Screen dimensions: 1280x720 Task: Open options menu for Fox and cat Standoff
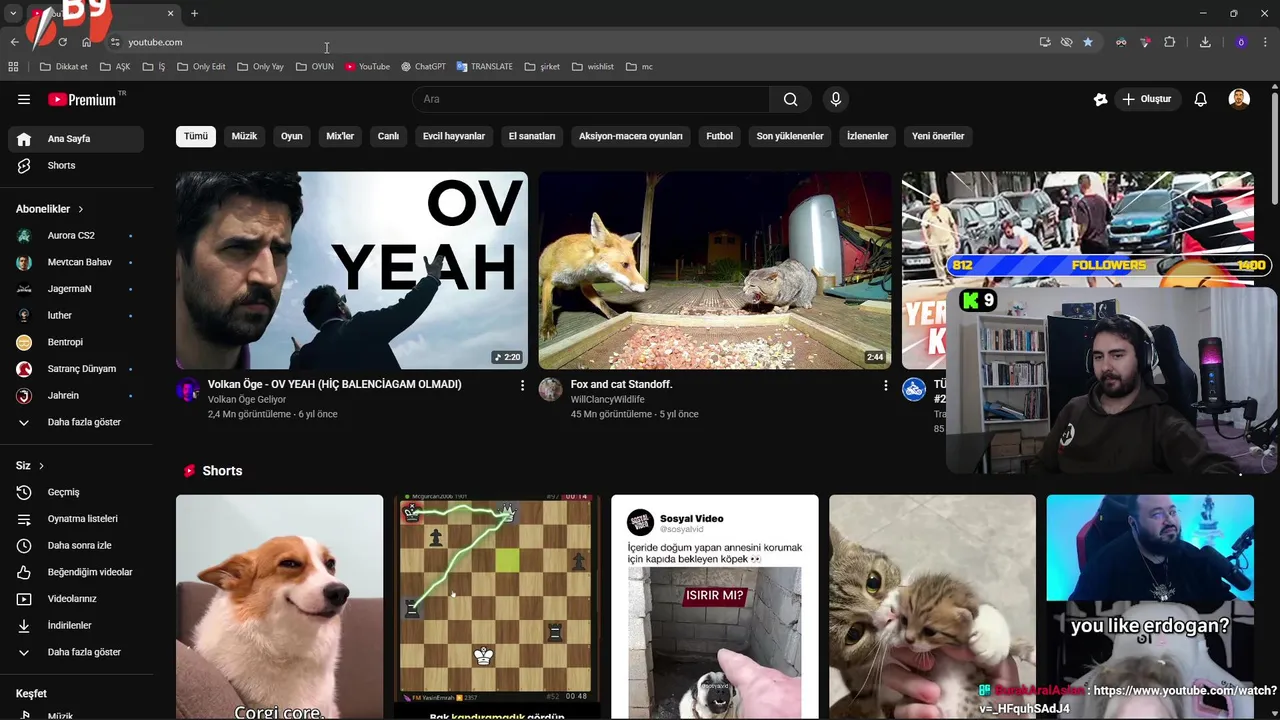pos(885,385)
